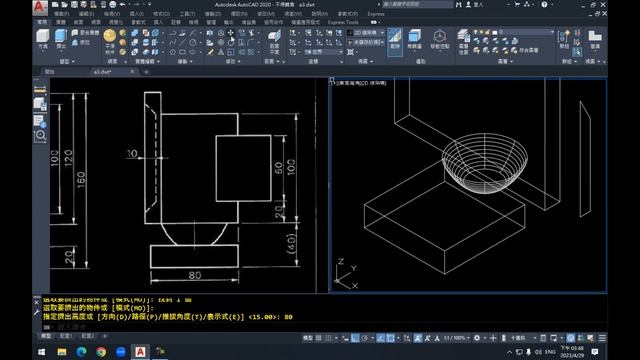This screenshot has width=640, height=360.
Task: Expand the Modify panel title
Action: [x=233, y=61]
